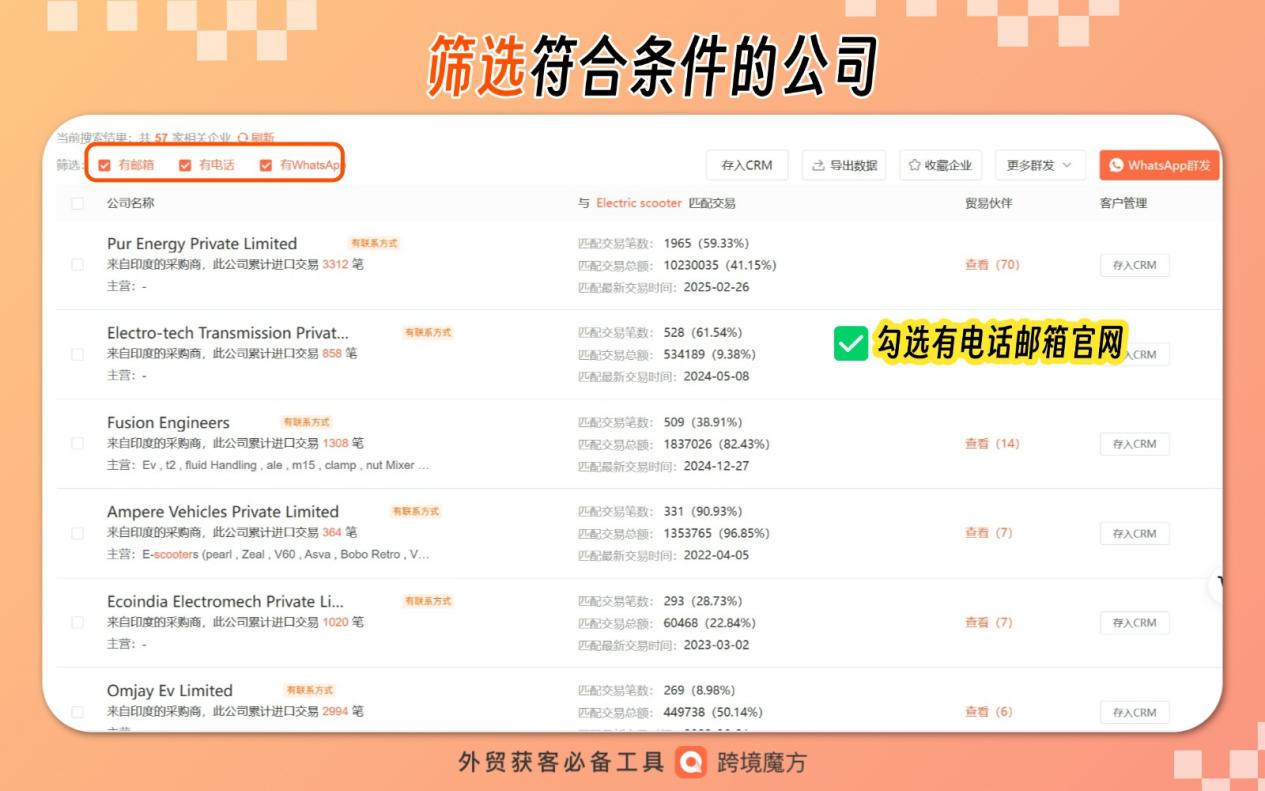The width and height of the screenshot is (1265, 791).
Task: Check the select-all checkbox beside 公司名称
Action: pos(77,203)
